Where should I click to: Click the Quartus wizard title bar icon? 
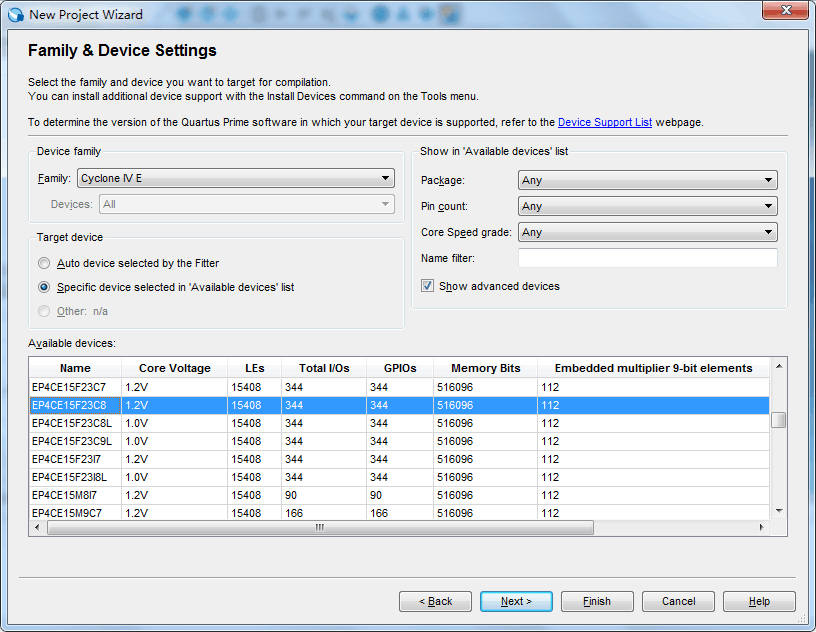tap(16, 15)
